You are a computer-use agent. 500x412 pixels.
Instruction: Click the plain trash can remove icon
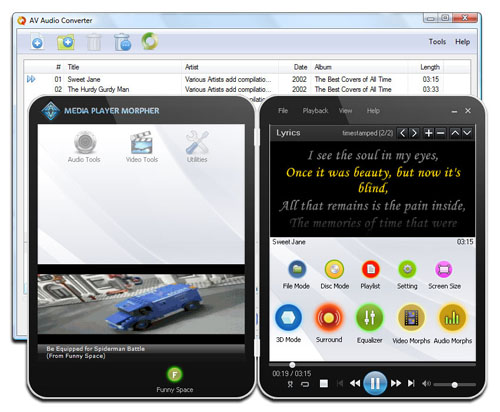pos(94,42)
